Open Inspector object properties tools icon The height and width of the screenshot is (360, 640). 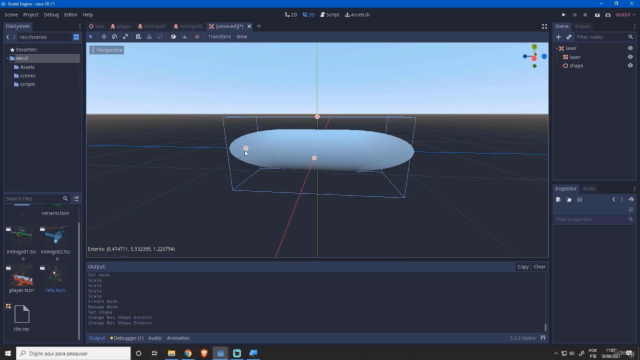point(631,209)
